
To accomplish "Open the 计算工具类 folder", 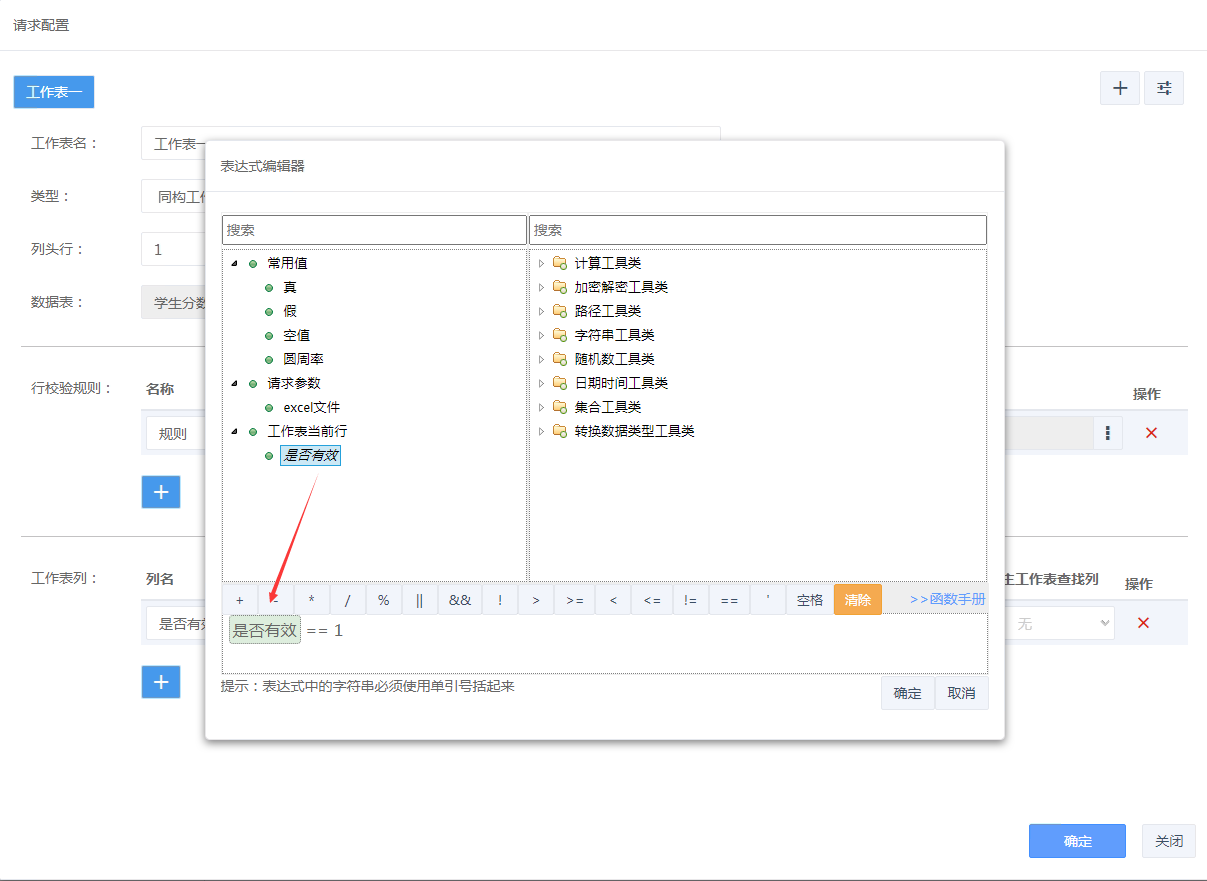I will coord(607,263).
